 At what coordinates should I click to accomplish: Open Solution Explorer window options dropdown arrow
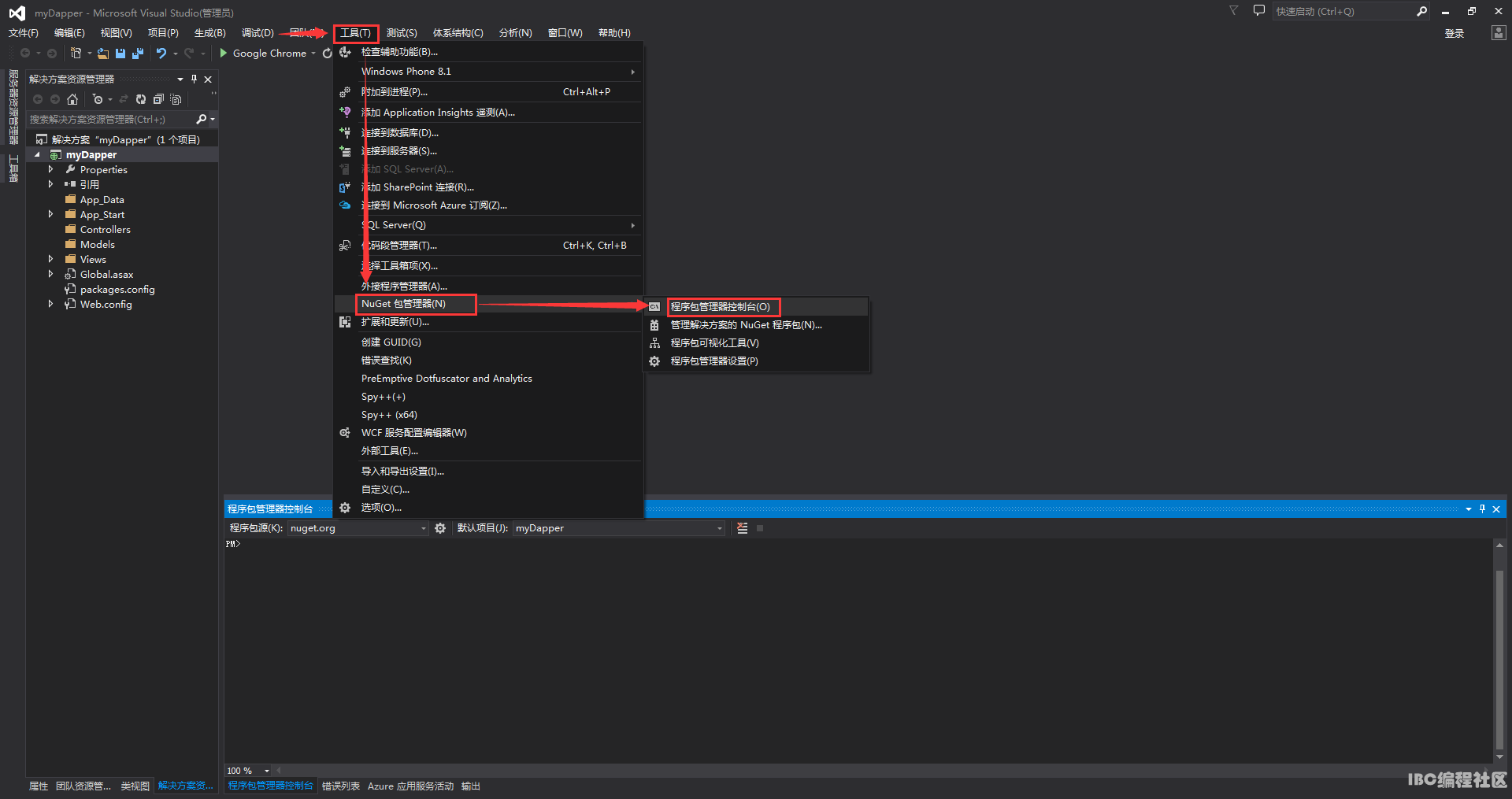[x=180, y=79]
